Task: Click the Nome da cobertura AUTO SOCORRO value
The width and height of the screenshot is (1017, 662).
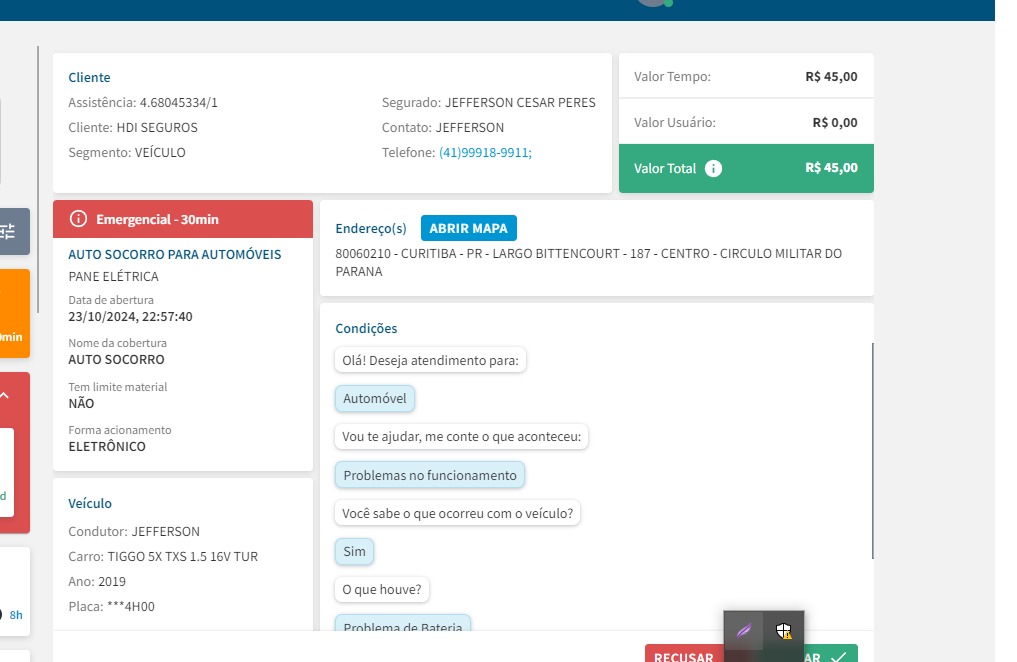Action: tap(116, 359)
